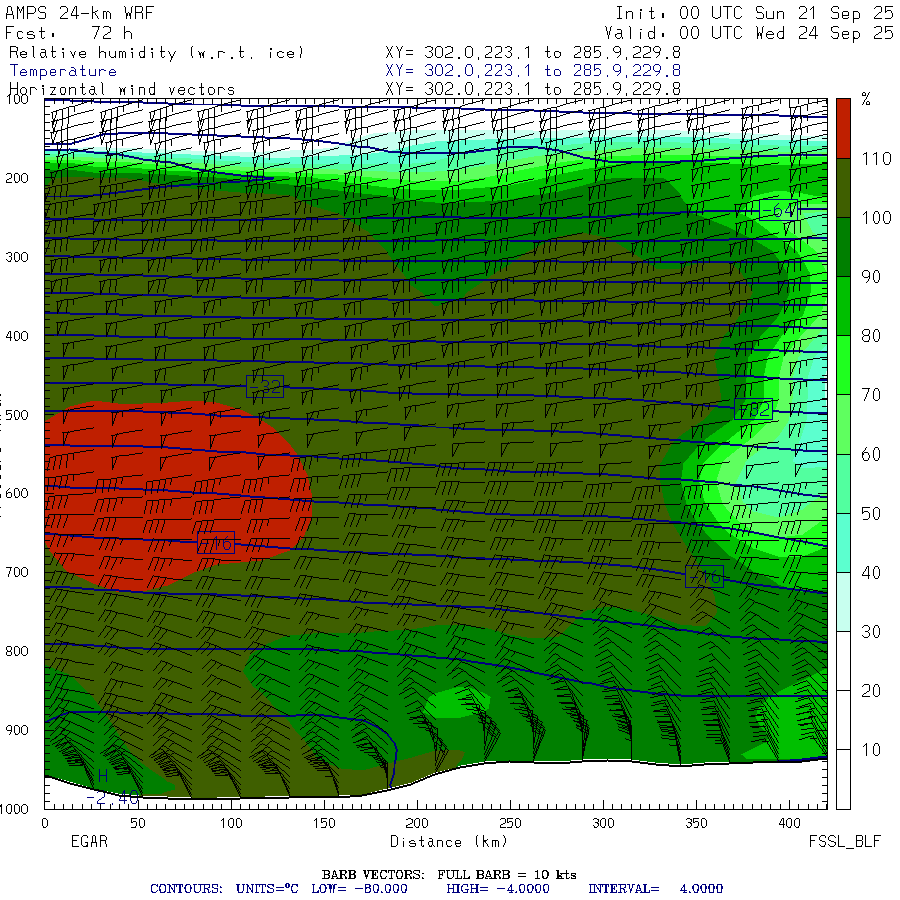Click the 'CONTOURS: UNITS=°C' caption text
This screenshot has height=900, width=900.
(224, 889)
